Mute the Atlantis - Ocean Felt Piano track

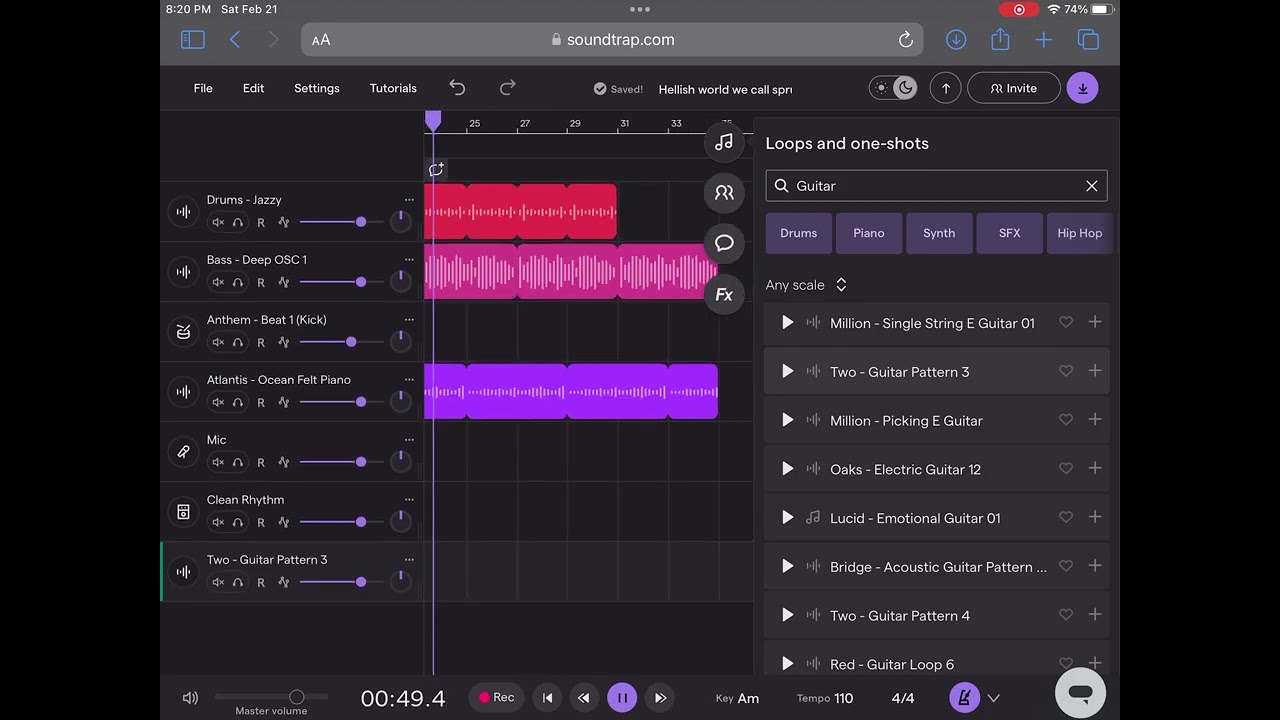click(218, 402)
